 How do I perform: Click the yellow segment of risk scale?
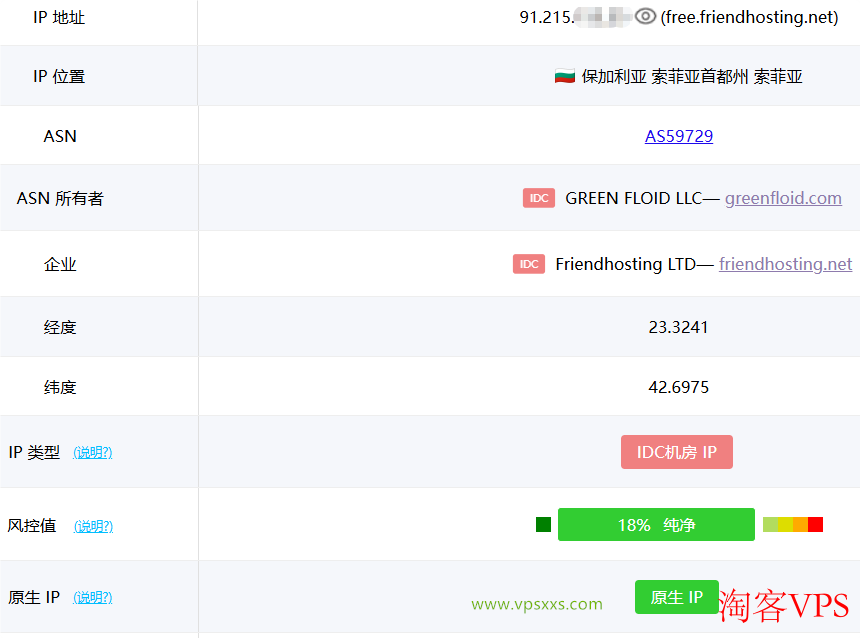(785, 524)
